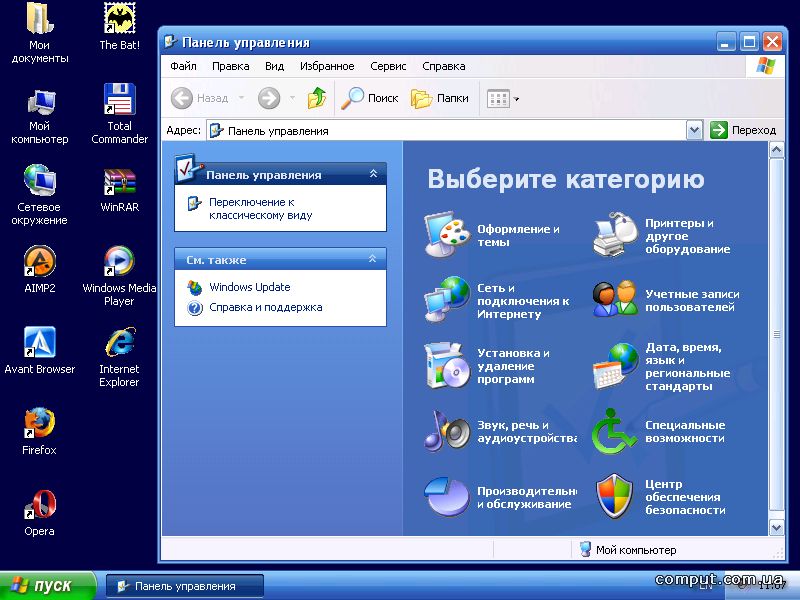The width and height of the screenshot is (800, 600).
Task: Open the Windows Update link
Action: (x=249, y=287)
